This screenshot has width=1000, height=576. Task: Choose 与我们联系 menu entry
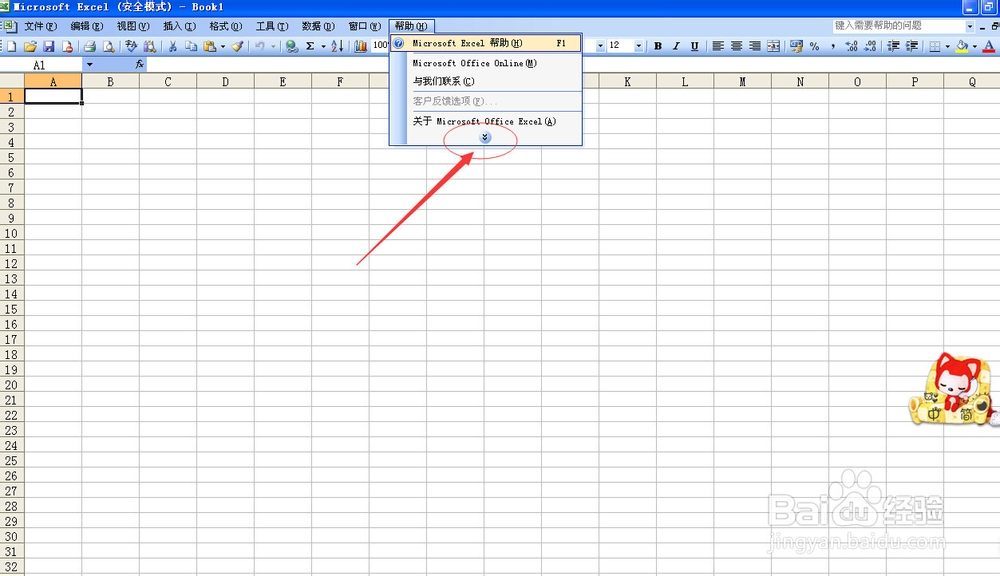pos(486,81)
